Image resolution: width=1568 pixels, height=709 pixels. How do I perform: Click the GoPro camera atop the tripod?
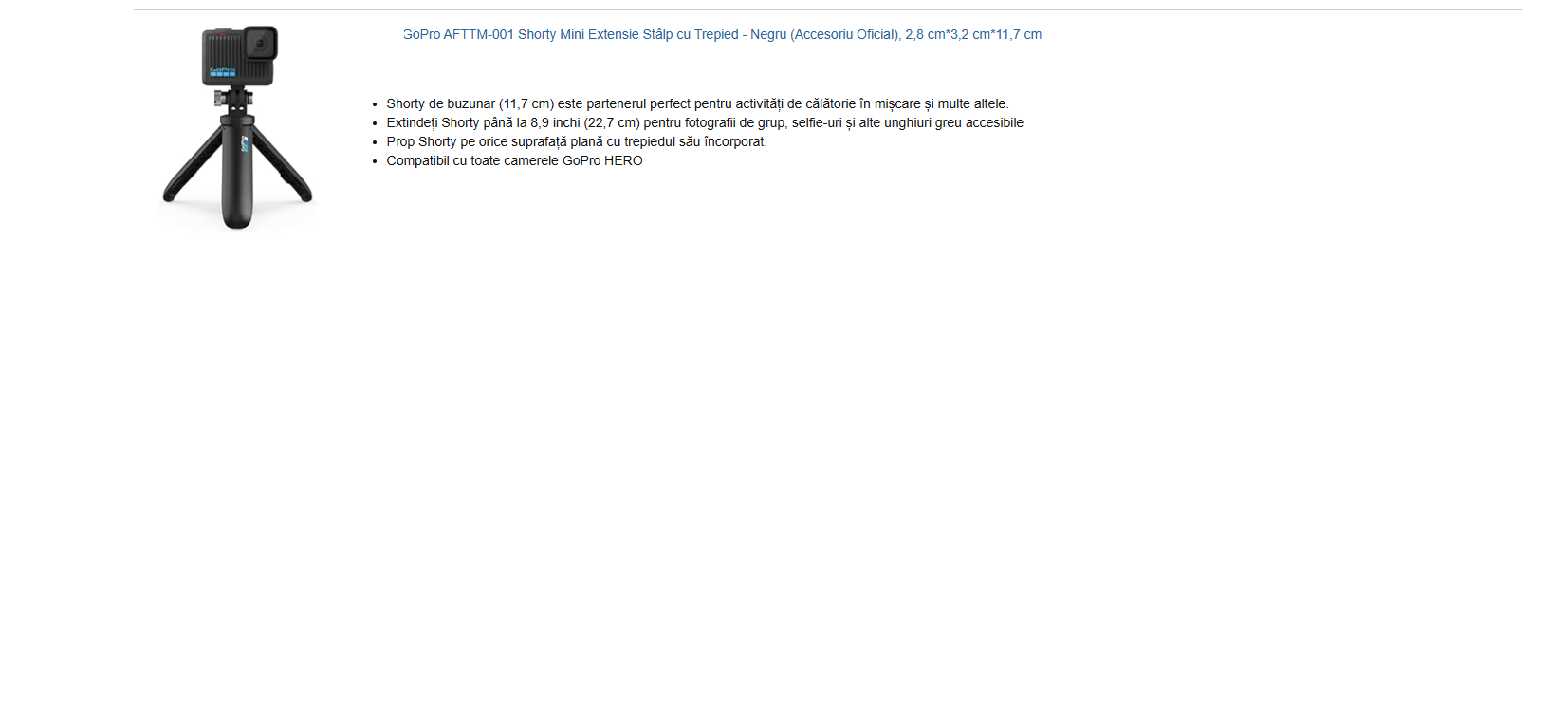(x=239, y=56)
